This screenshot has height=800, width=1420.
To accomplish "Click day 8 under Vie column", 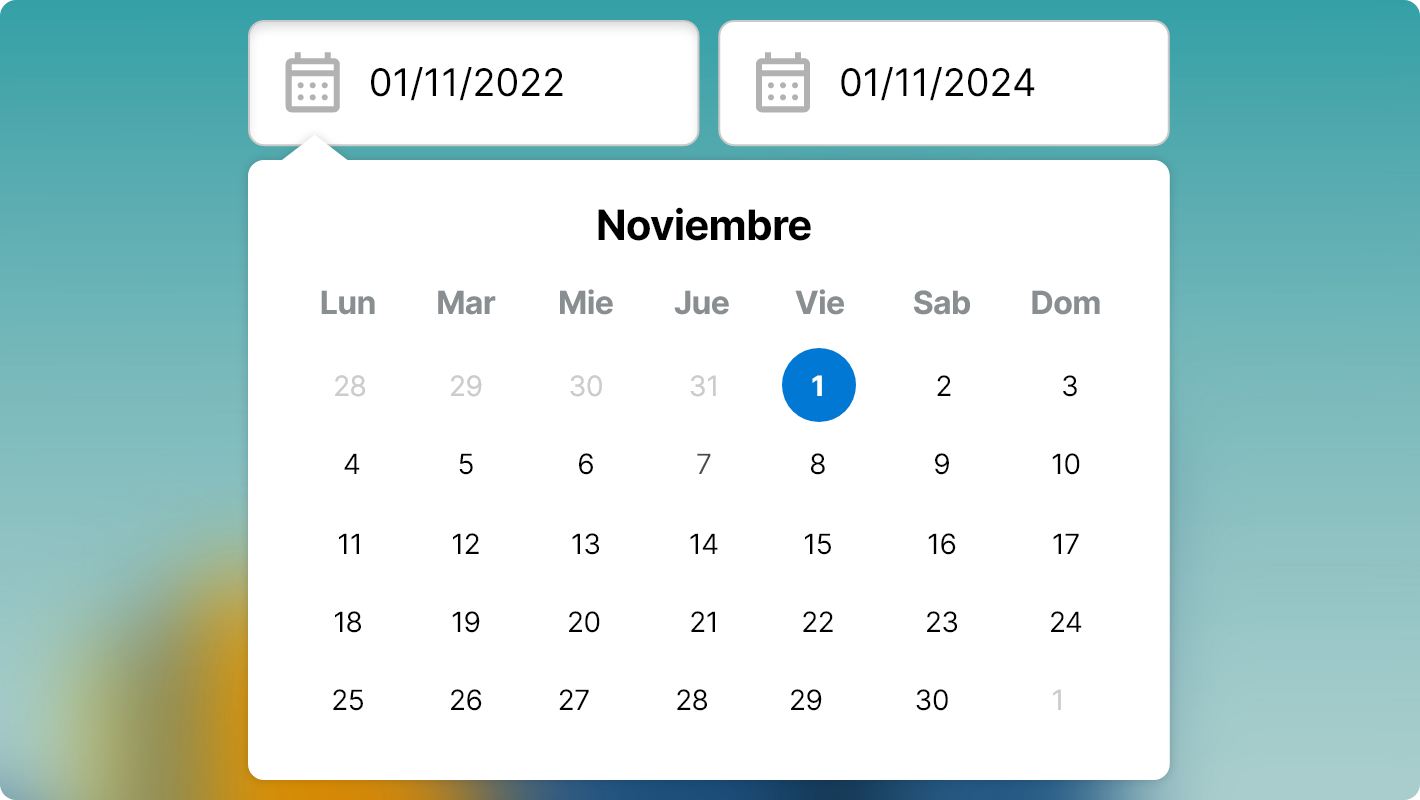I will 818,463.
